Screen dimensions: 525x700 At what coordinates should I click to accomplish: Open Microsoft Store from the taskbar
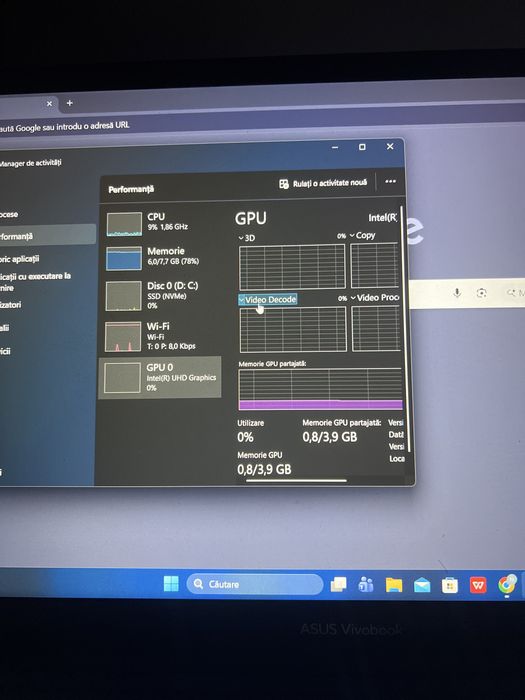(450, 585)
